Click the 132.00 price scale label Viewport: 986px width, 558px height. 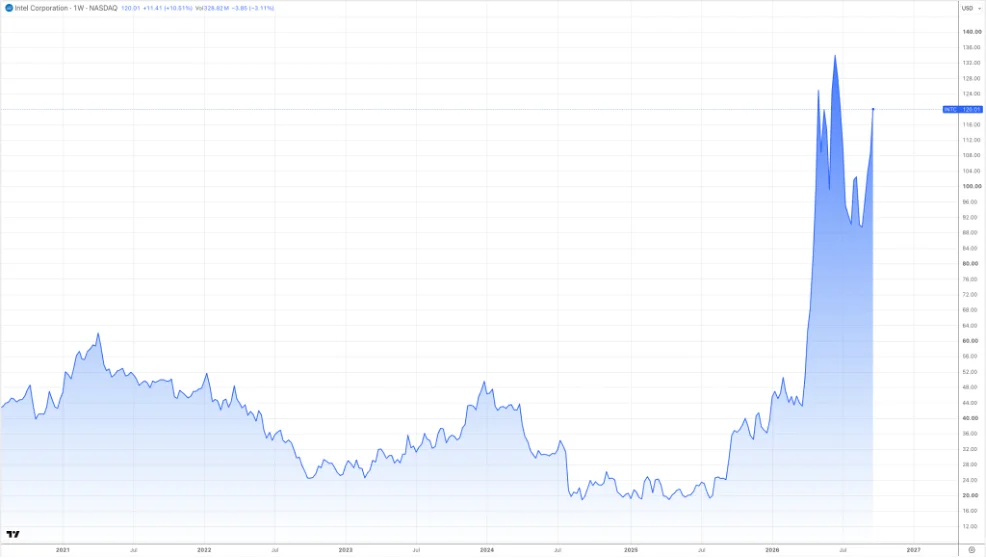click(971, 63)
